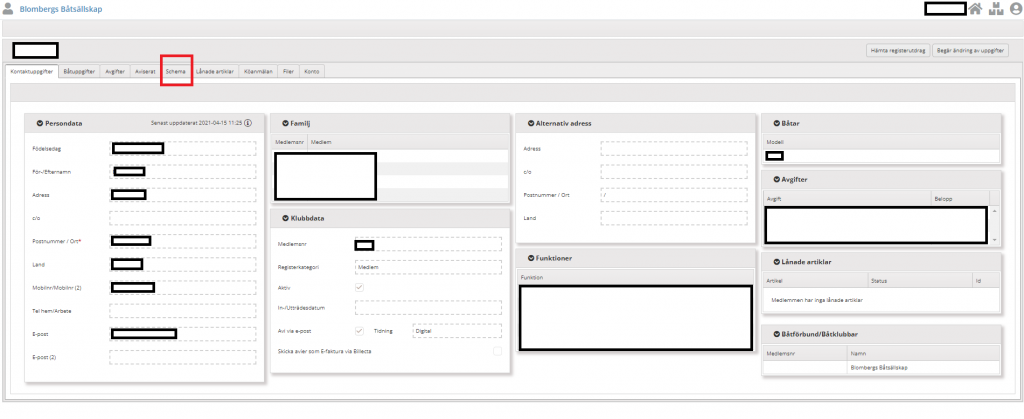Click the Status column header

pyautogui.click(x=920, y=280)
